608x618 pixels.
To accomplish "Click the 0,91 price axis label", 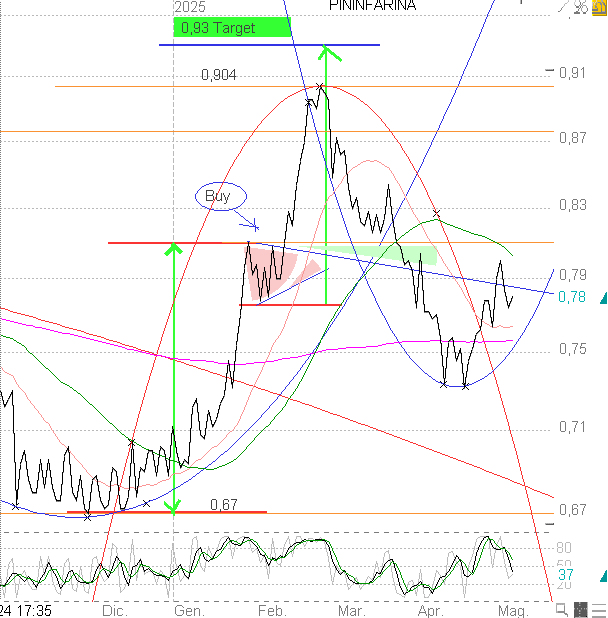I will coord(572,73).
